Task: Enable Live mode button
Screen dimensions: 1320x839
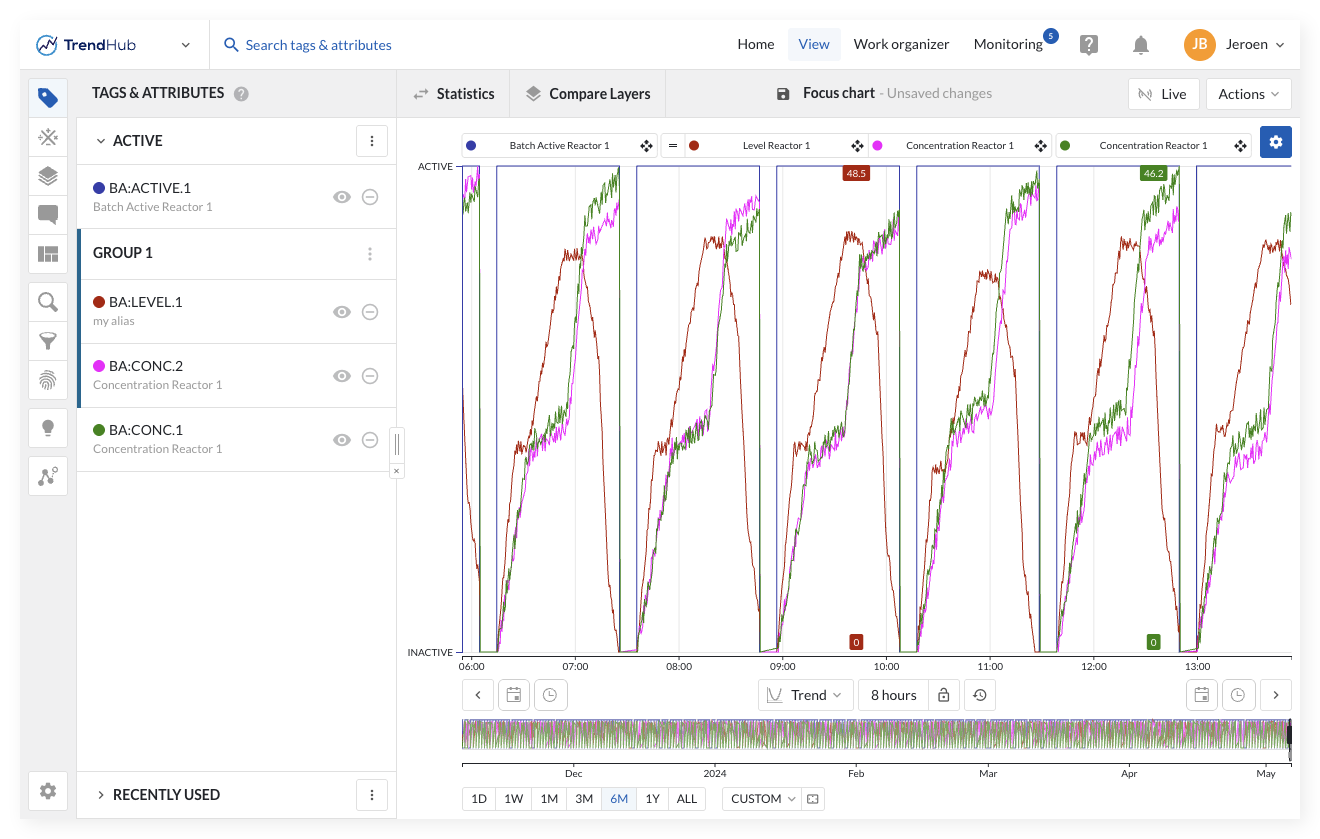Action: (1163, 94)
